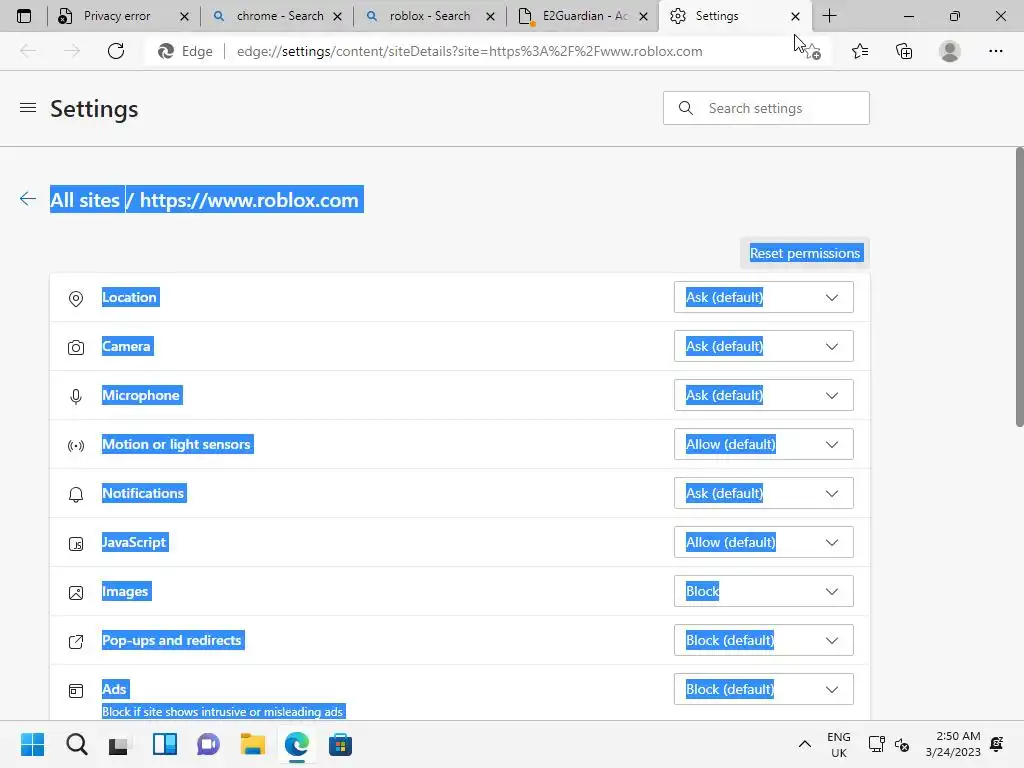The height and width of the screenshot is (768, 1024).
Task: Open the Location permission dropdown
Action: [x=763, y=297]
